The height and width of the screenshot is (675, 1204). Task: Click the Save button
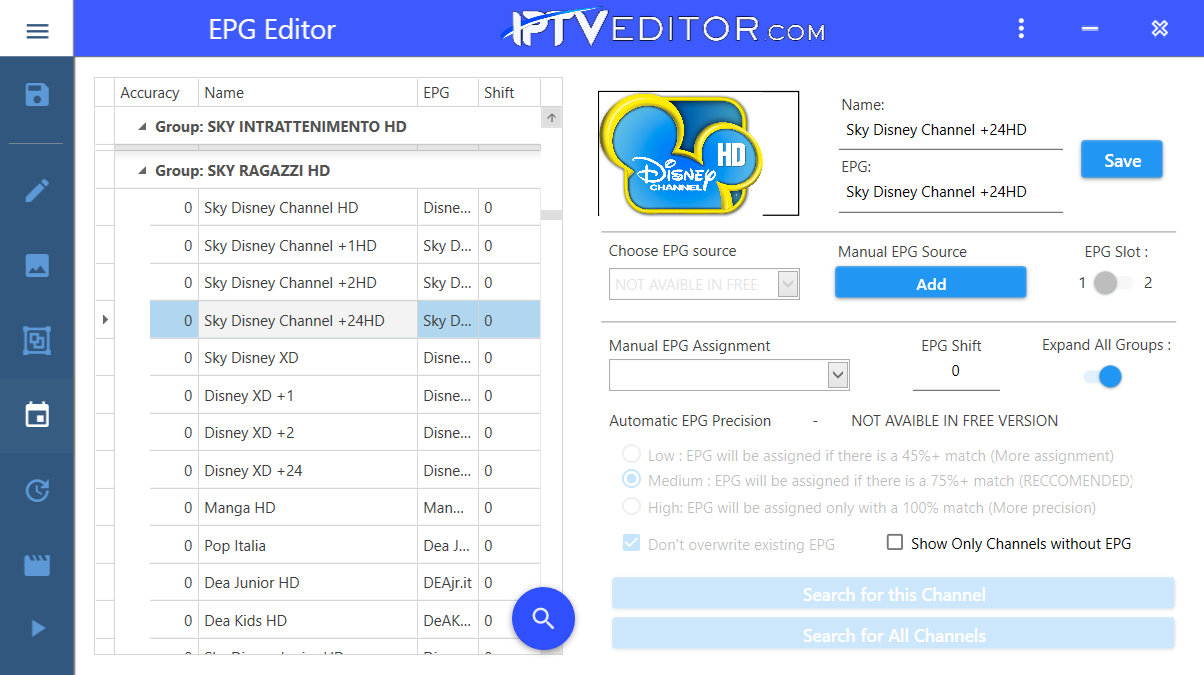tap(1122, 160)
